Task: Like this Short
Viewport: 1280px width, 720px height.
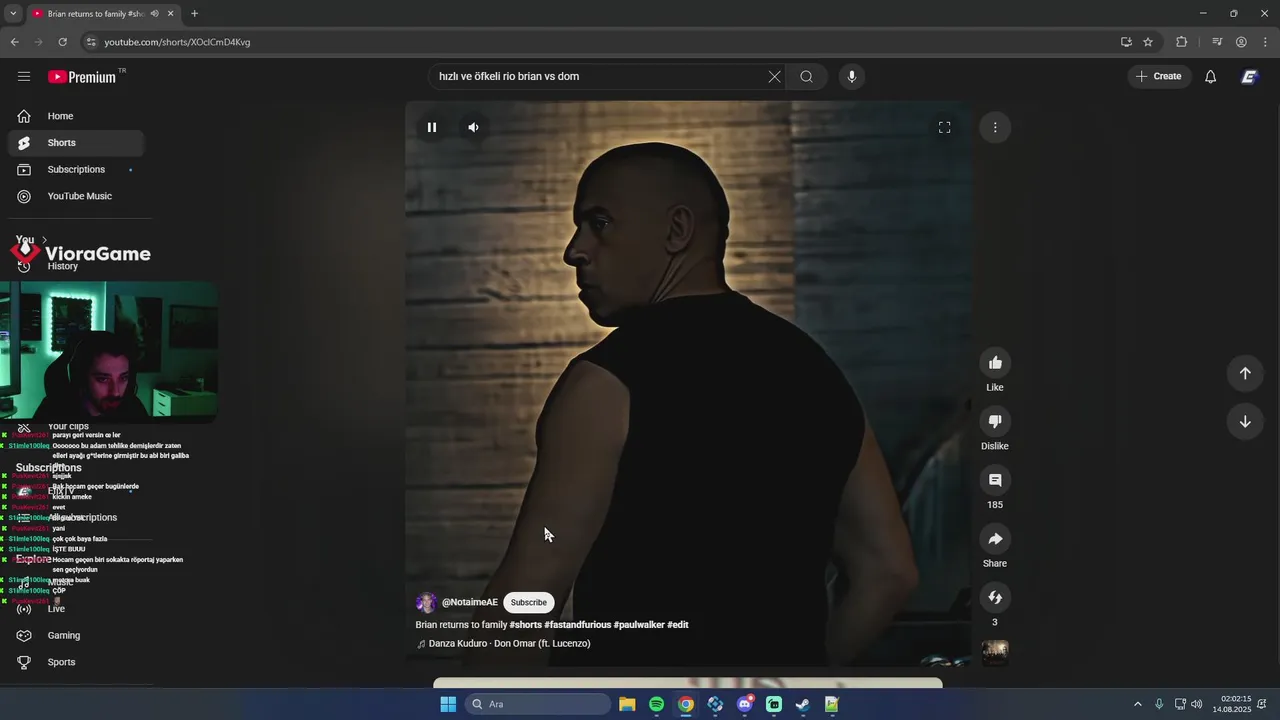Action: [x=995, y=363]
